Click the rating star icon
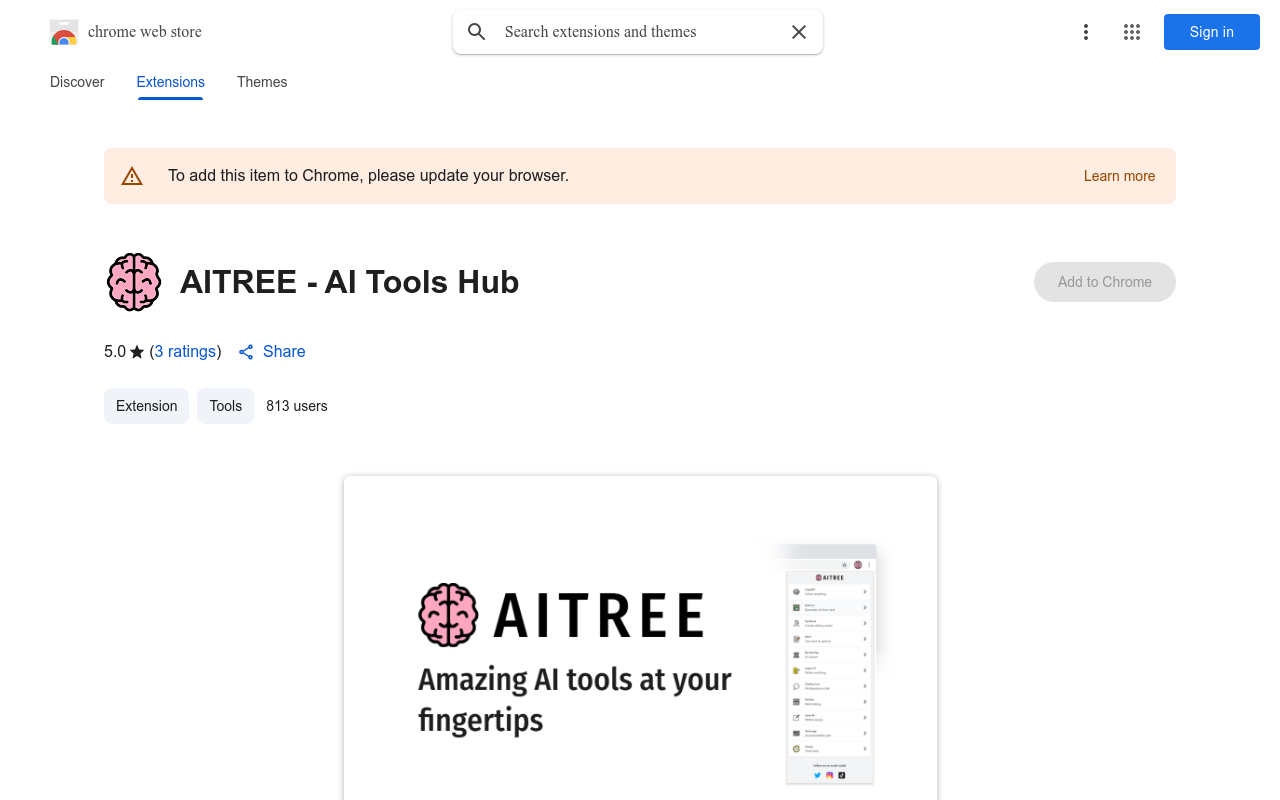1280x800 pixels. click(x=137, y=352)
